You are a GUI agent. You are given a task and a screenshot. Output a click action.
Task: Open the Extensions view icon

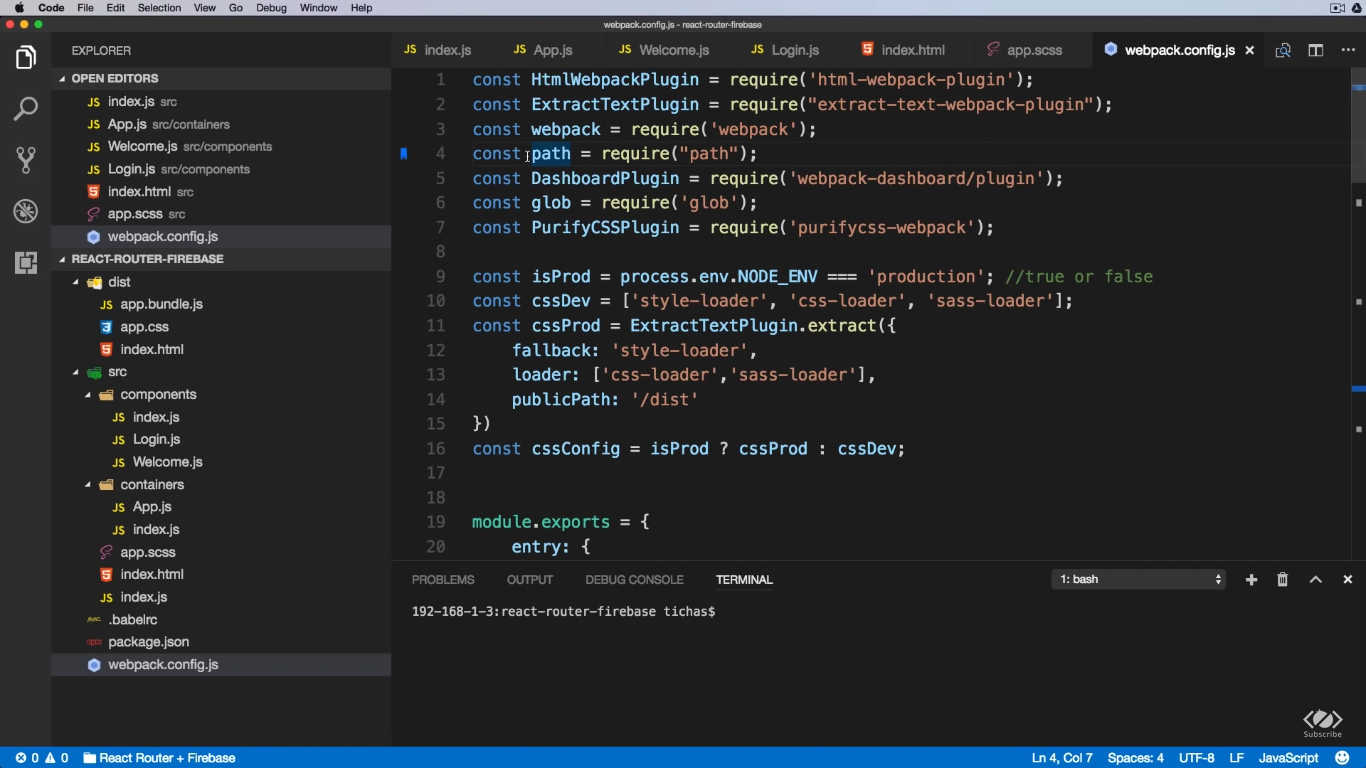coord(26,263)
